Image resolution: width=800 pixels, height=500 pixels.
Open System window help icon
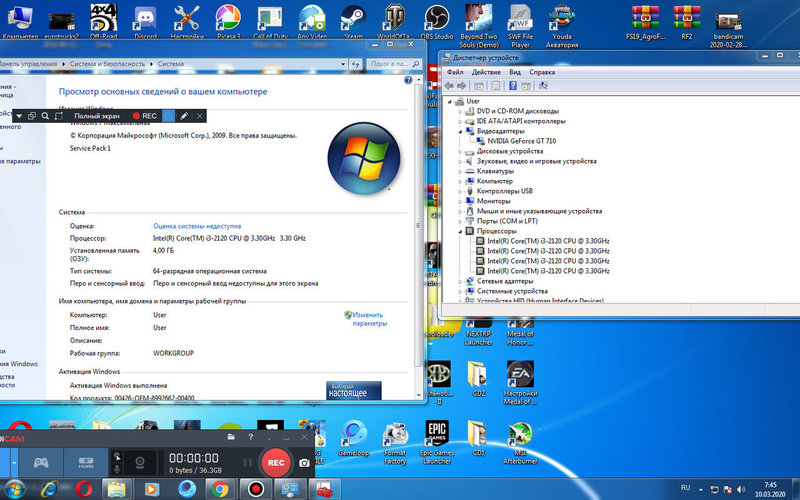tap(408, 80)
